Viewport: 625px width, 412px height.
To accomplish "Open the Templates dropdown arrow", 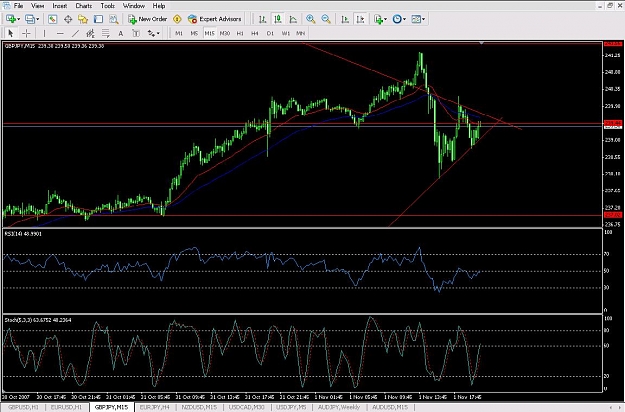I will (423, 19).
